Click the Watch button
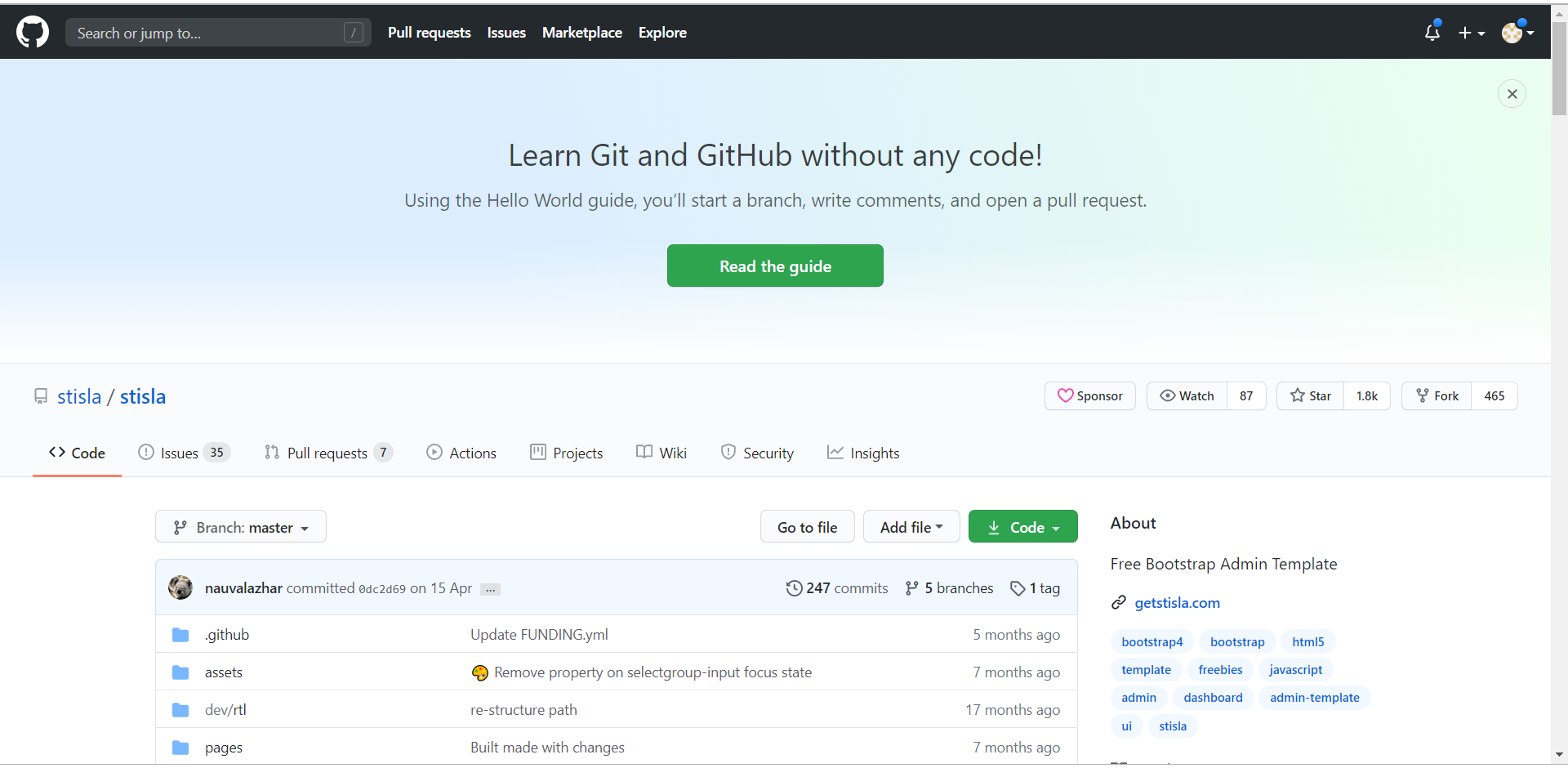Image resolution: width=1568 pixels, height=768 pixels. pos(1187,395)
